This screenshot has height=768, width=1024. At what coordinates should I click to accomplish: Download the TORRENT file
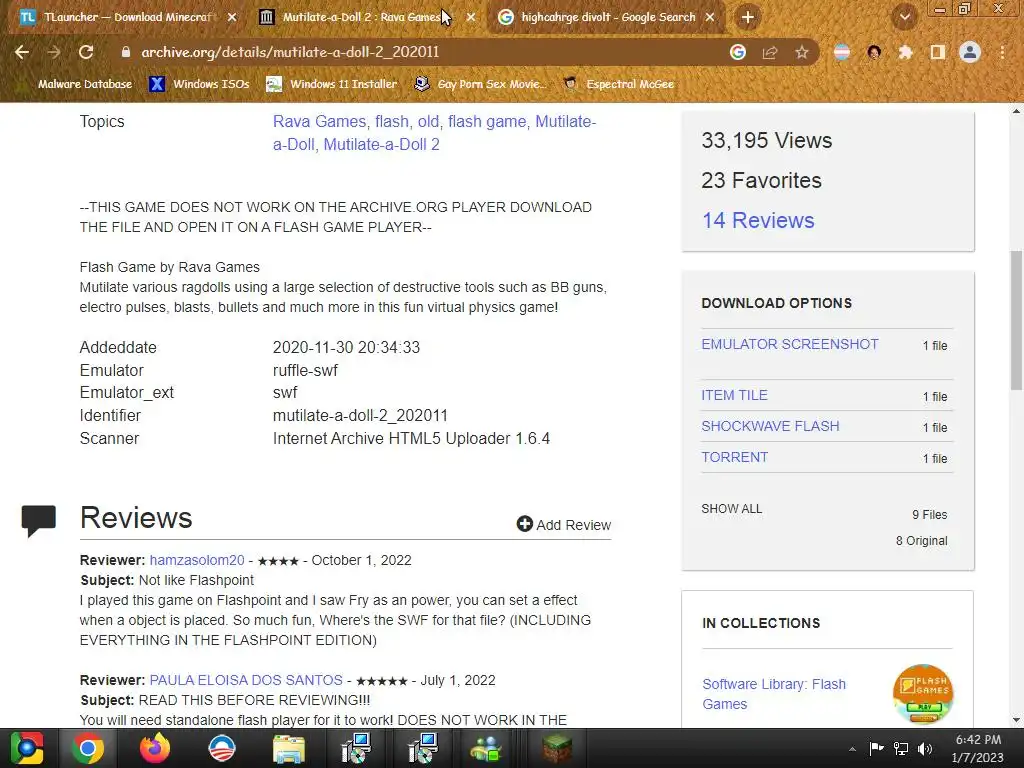tap(734, 457)
